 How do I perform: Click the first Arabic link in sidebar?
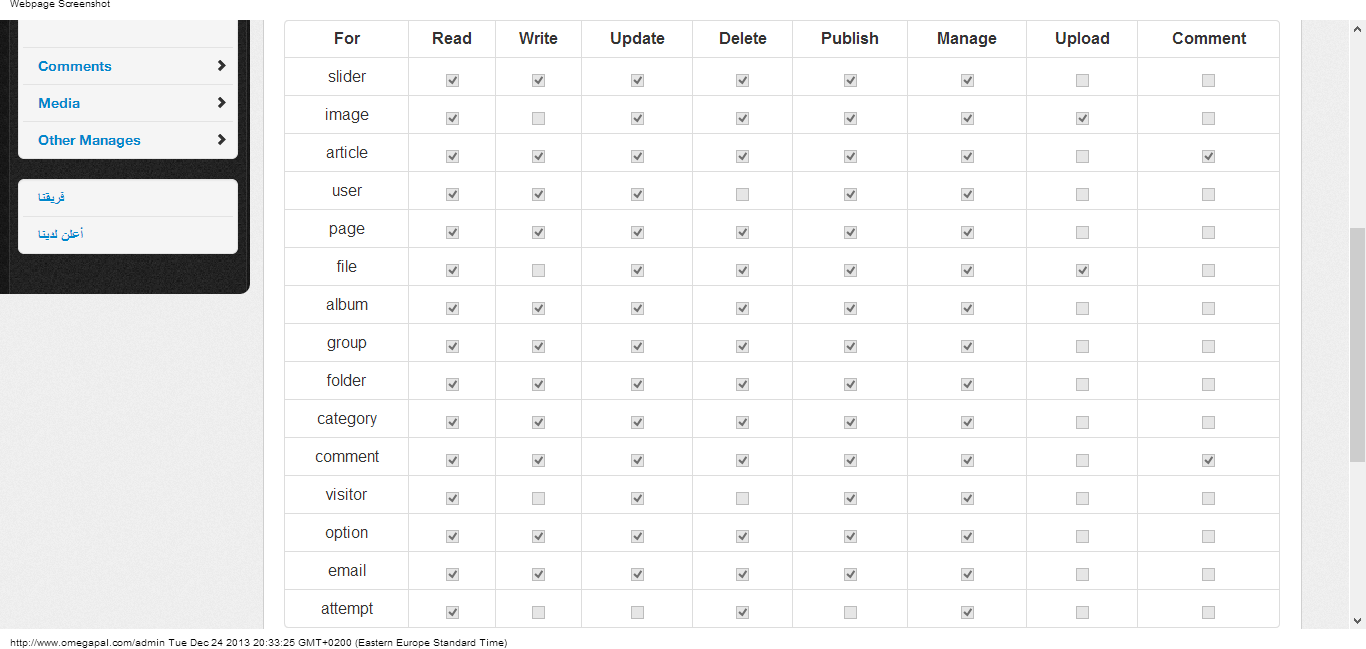pyautogui.click(x=52, y=198)
